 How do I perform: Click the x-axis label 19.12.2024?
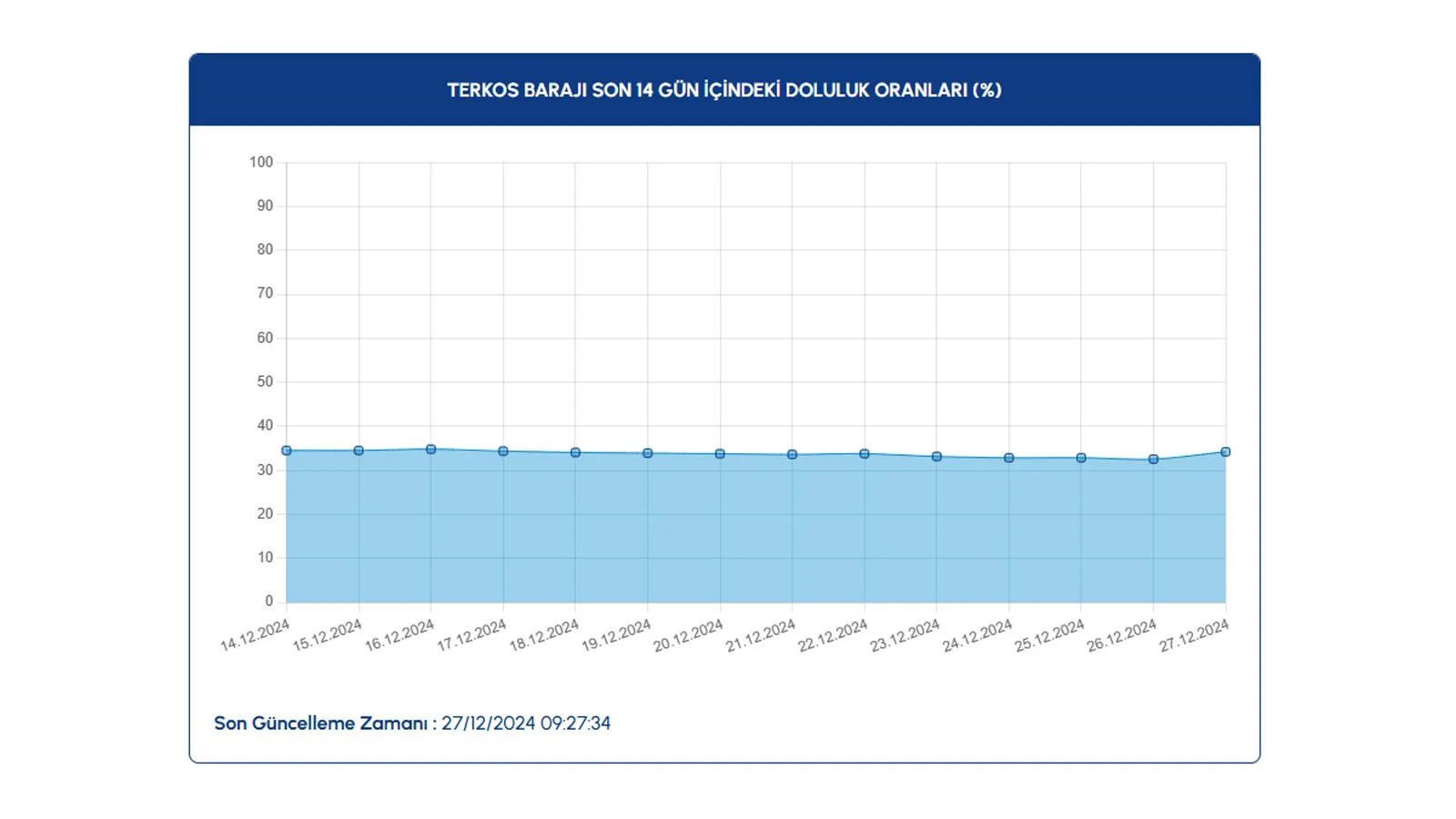pyautogui.click(x=616, y=634)
